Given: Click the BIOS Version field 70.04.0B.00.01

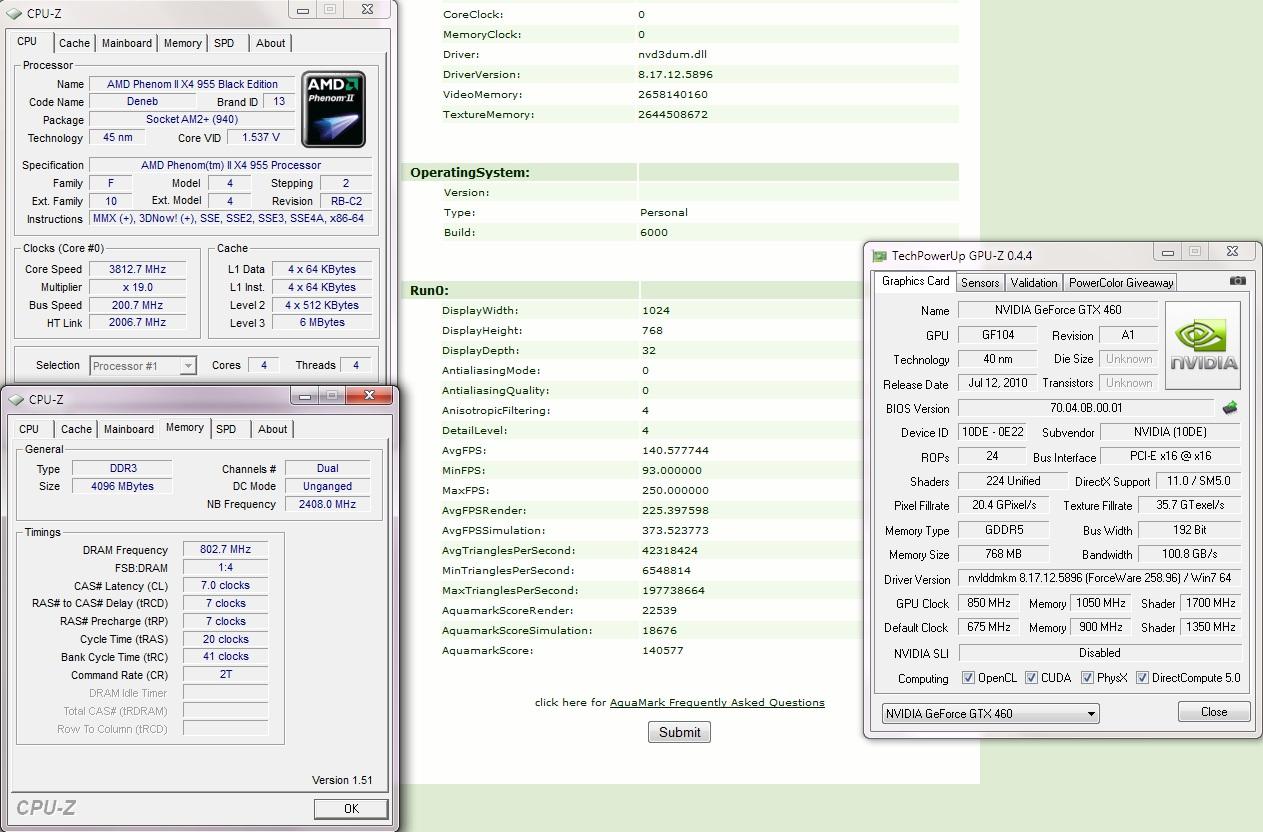Looking at the screenshot, I should pos(1086,408).
